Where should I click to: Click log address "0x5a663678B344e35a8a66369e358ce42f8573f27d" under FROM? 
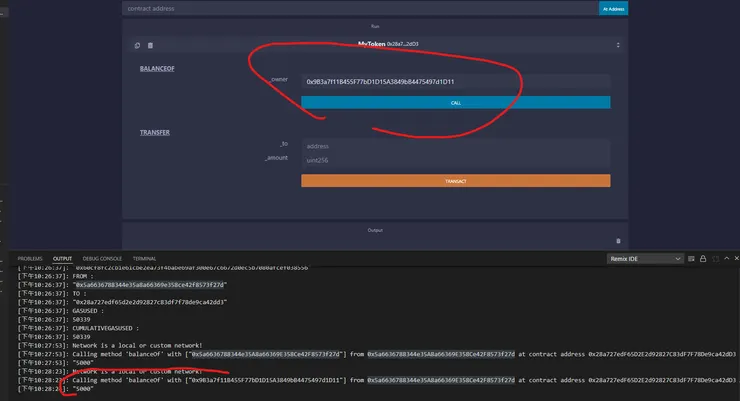tap(150, 285)
